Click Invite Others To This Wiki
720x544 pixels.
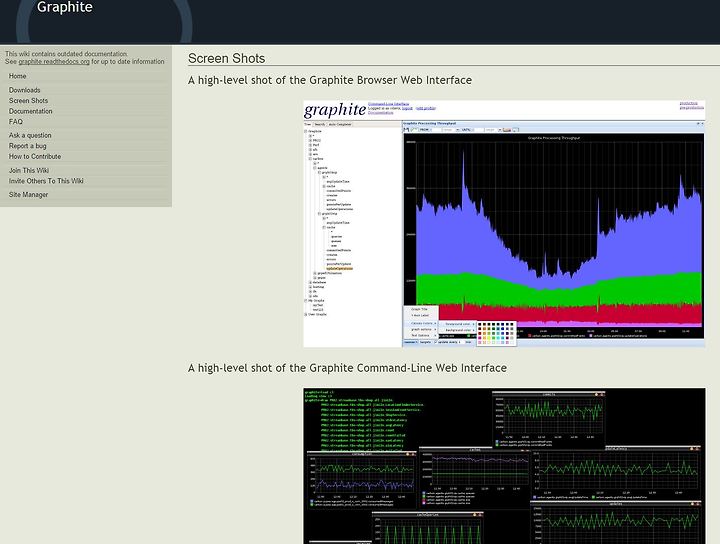[46, 181]
